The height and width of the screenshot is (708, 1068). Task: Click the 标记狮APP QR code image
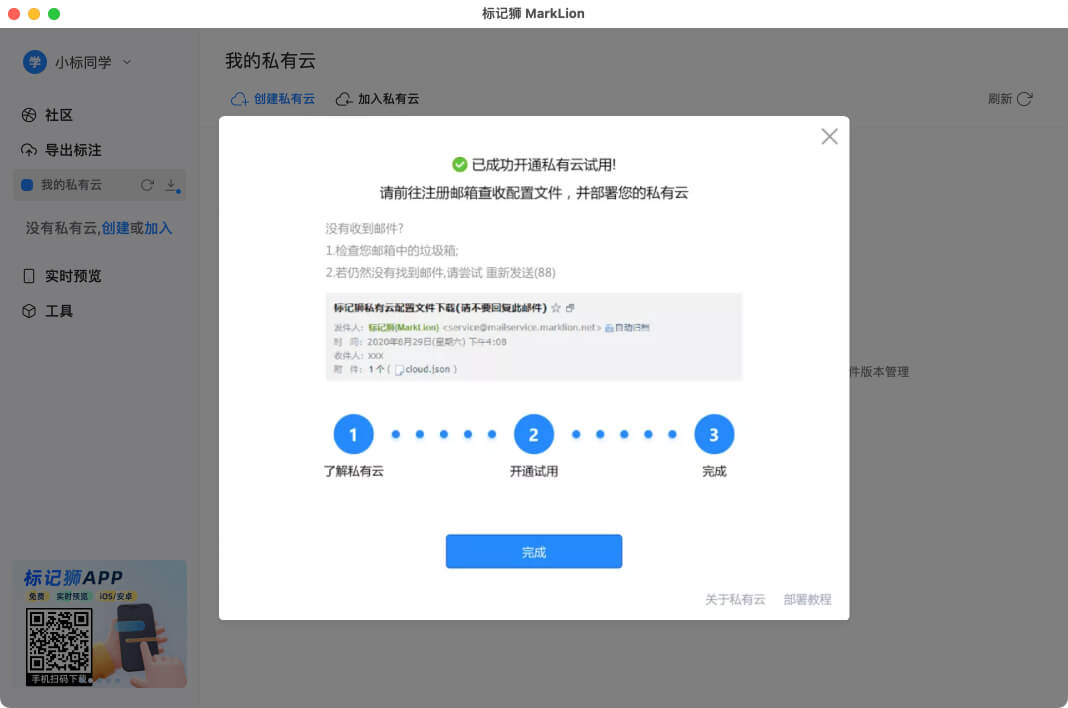pos(60,640)
